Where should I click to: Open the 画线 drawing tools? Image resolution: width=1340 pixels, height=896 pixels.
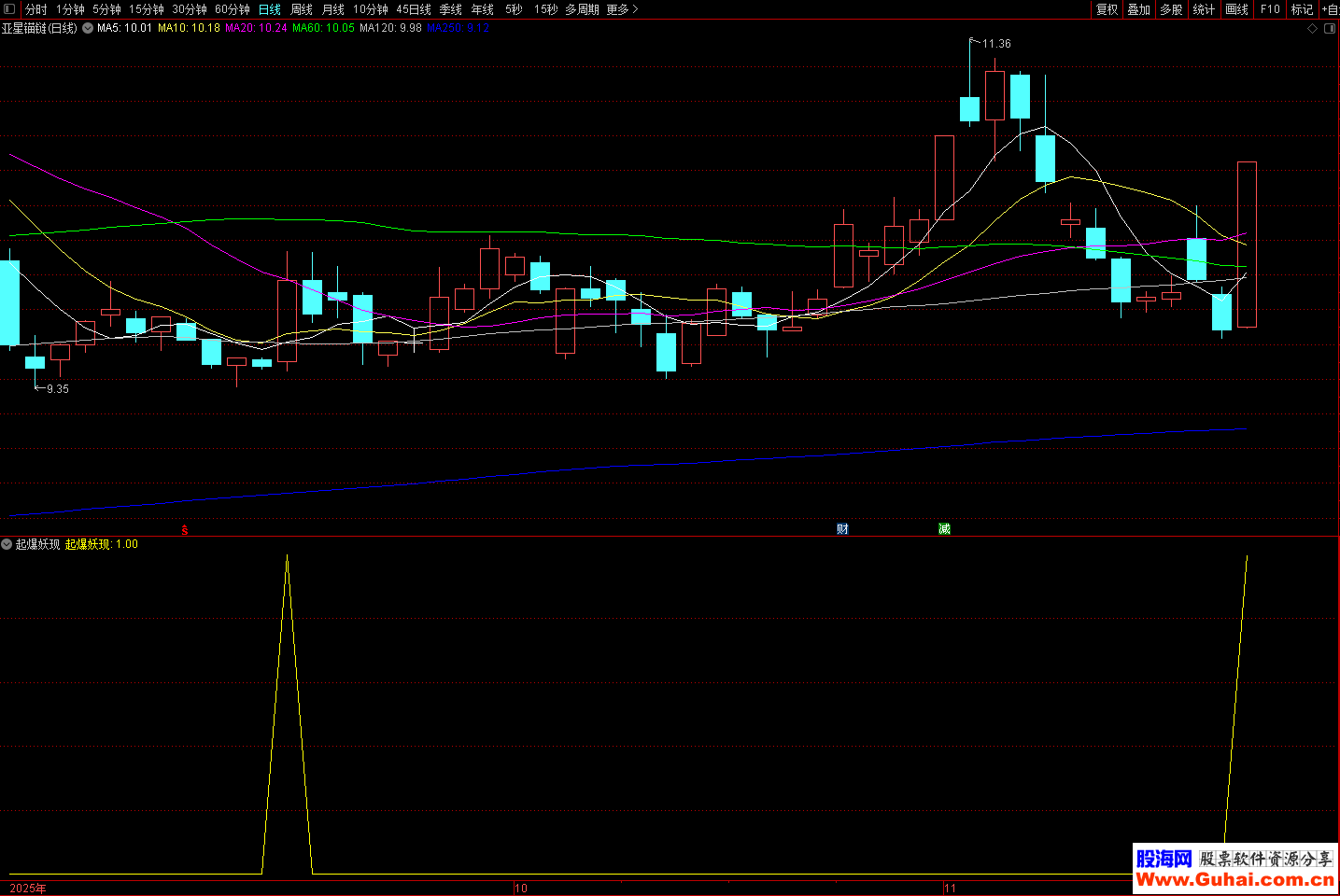click(1237, 9)
